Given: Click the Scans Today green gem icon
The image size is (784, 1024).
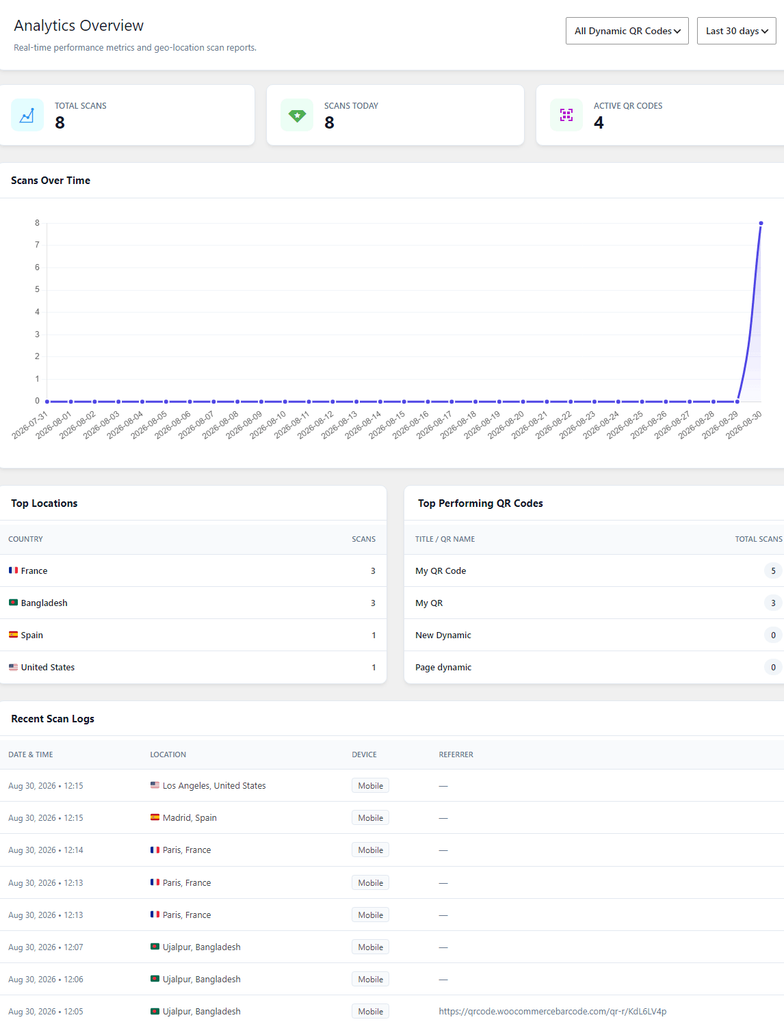Looking at the screenshot, I should [297, 116].
